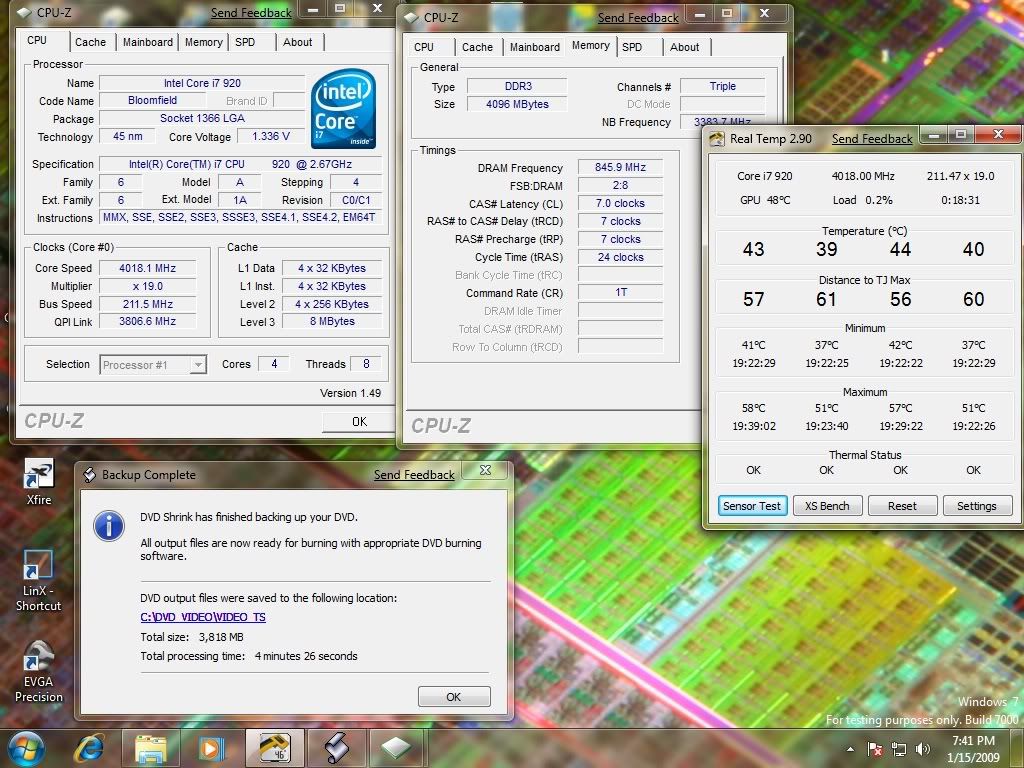Open Mainboard tab in CPU-Z processor window
1024x768 pixels.
pos(148,42)
